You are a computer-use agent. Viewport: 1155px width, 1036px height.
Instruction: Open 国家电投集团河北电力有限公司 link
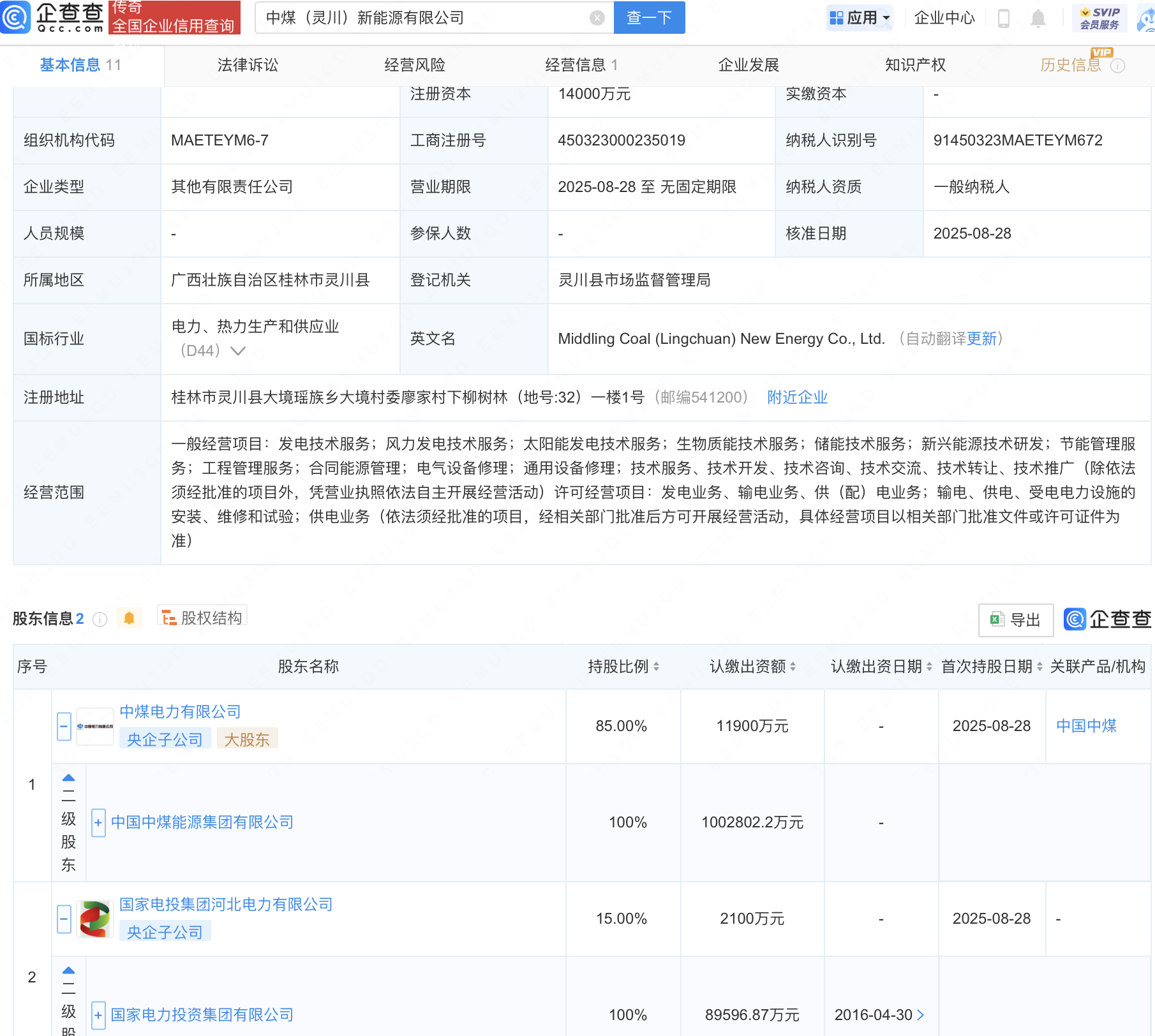[226, 905]
